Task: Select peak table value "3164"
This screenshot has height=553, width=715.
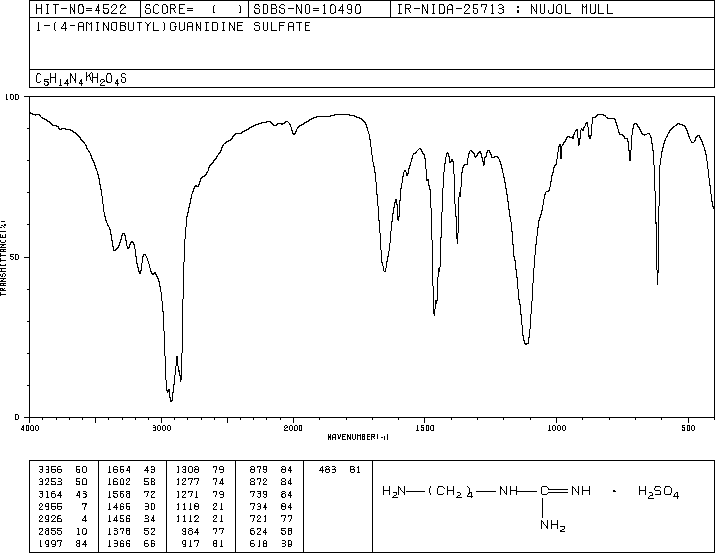Action: (x=51, y=494)
